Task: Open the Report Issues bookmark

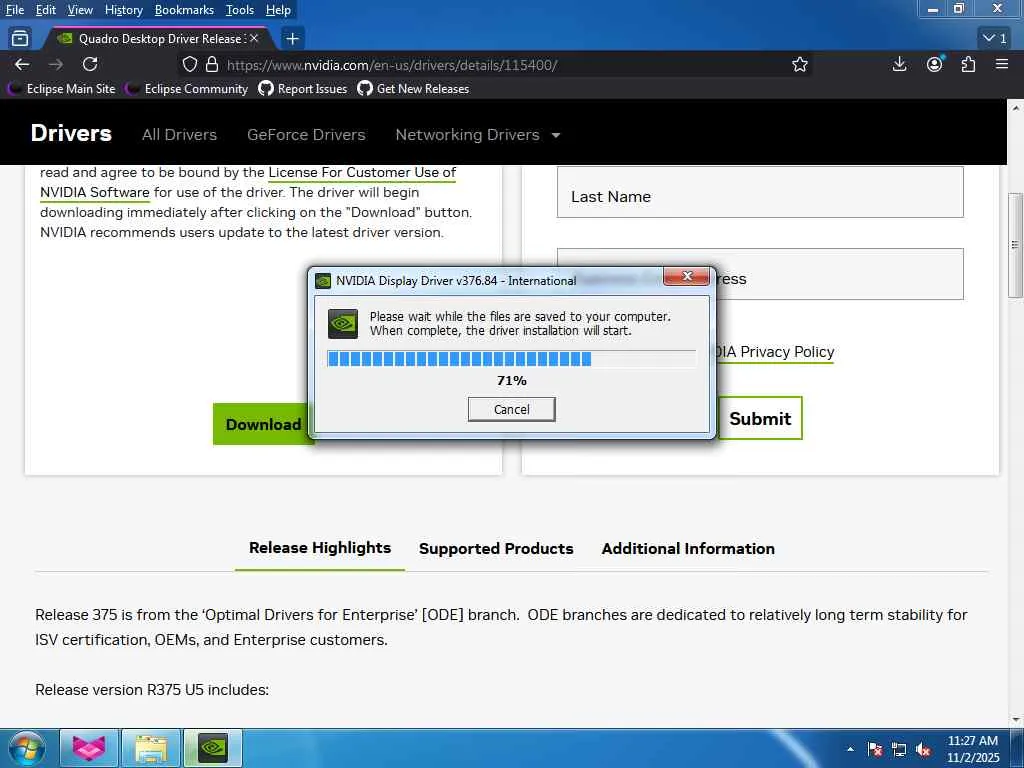Action: (303, 89)
